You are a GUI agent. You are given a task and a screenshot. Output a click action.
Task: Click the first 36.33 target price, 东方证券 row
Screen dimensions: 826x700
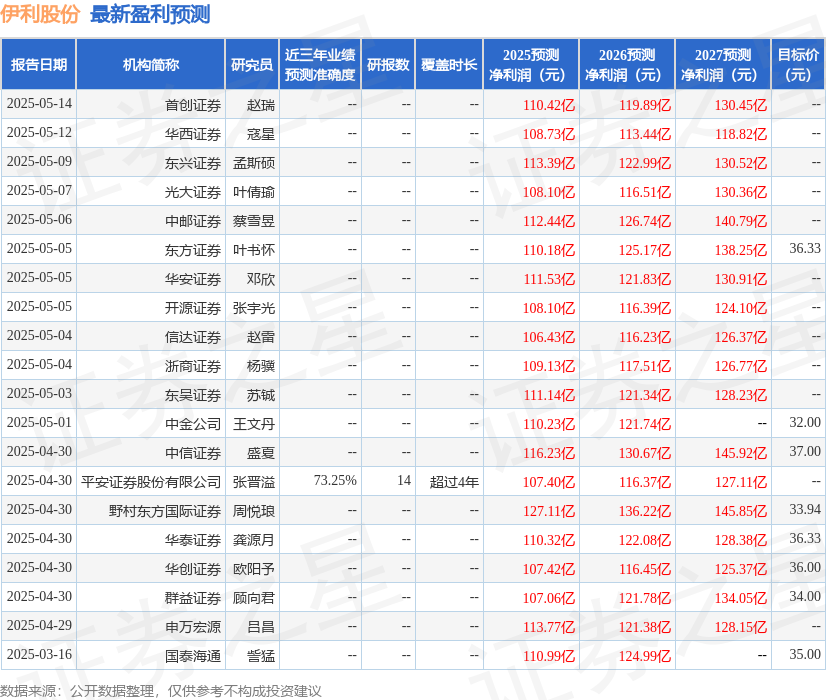[x=805, y=248]
